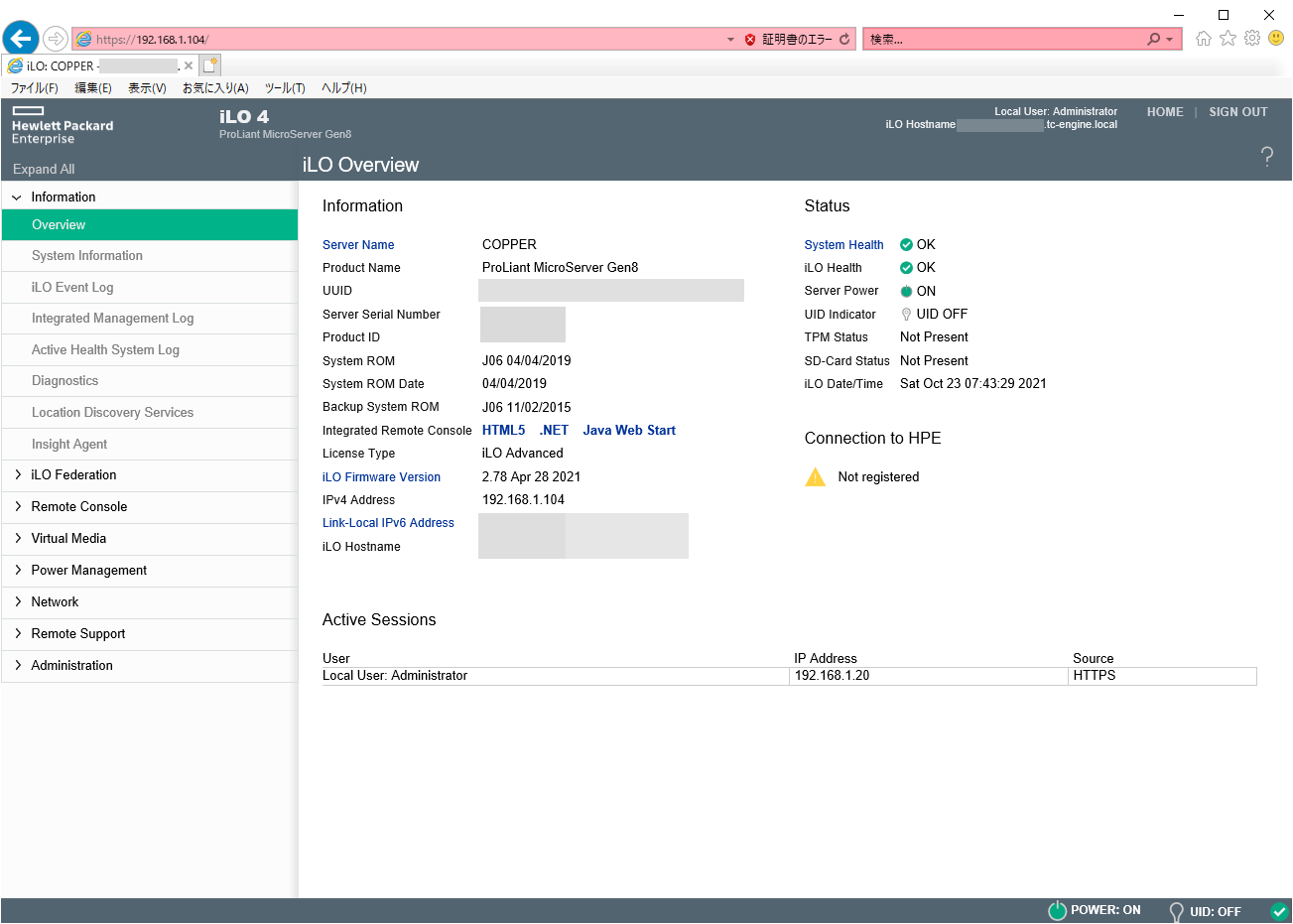Collapse the Information tree section
Screen dimensions: 1293x924
tap(17, 198)
